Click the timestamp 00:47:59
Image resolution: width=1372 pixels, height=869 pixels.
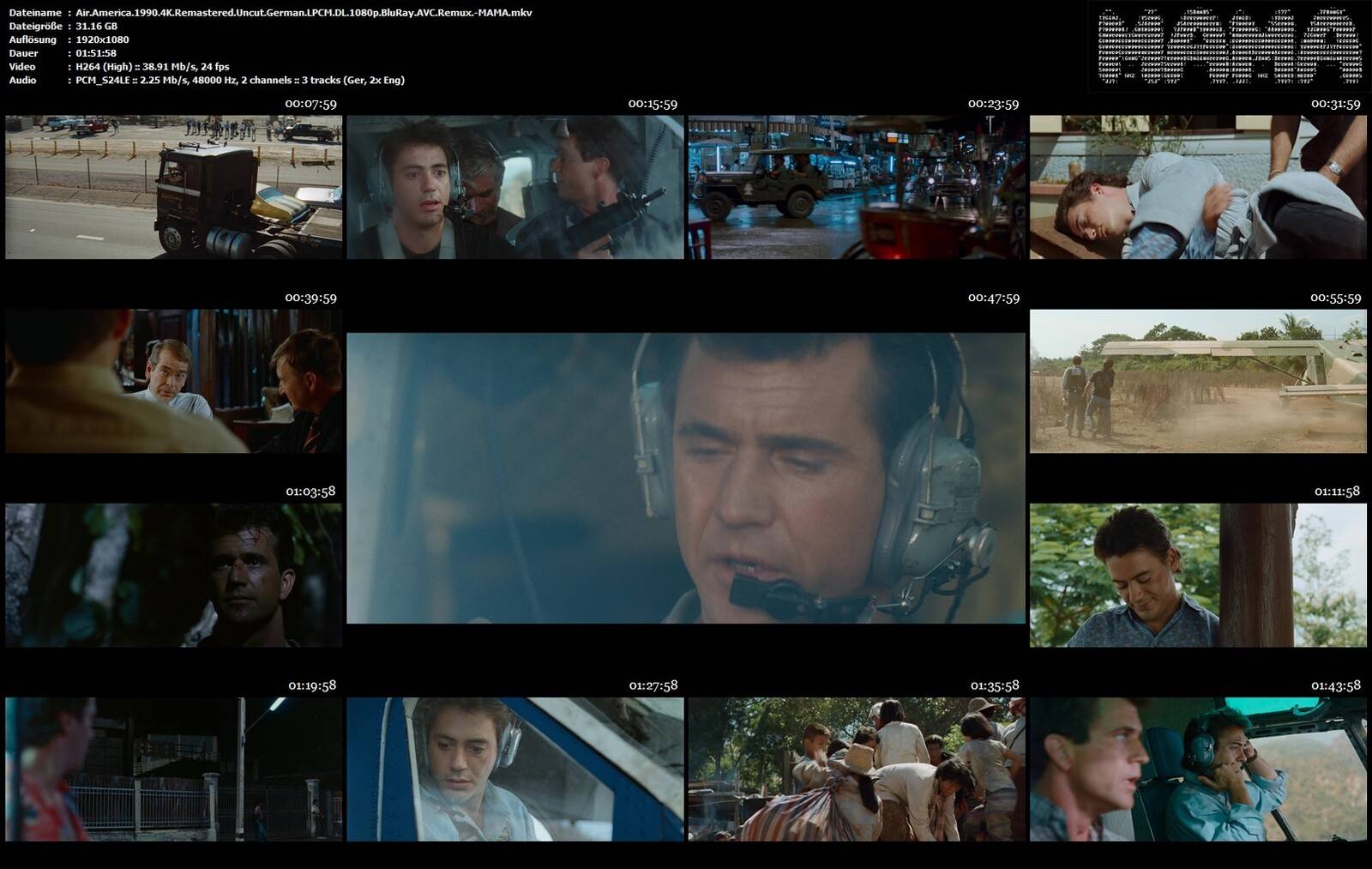(x=994, y=298)
